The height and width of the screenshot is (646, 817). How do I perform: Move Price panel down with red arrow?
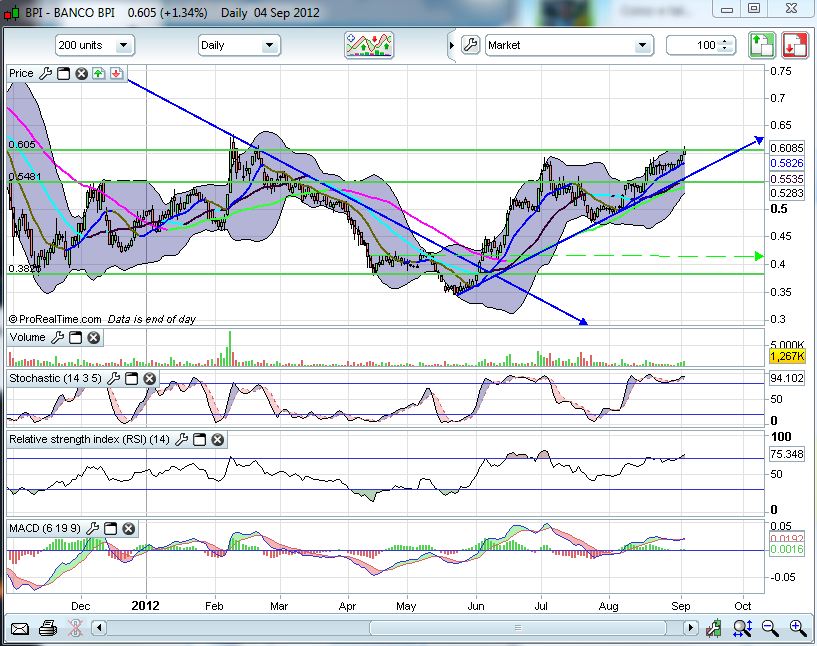click(x=116, y=73)
